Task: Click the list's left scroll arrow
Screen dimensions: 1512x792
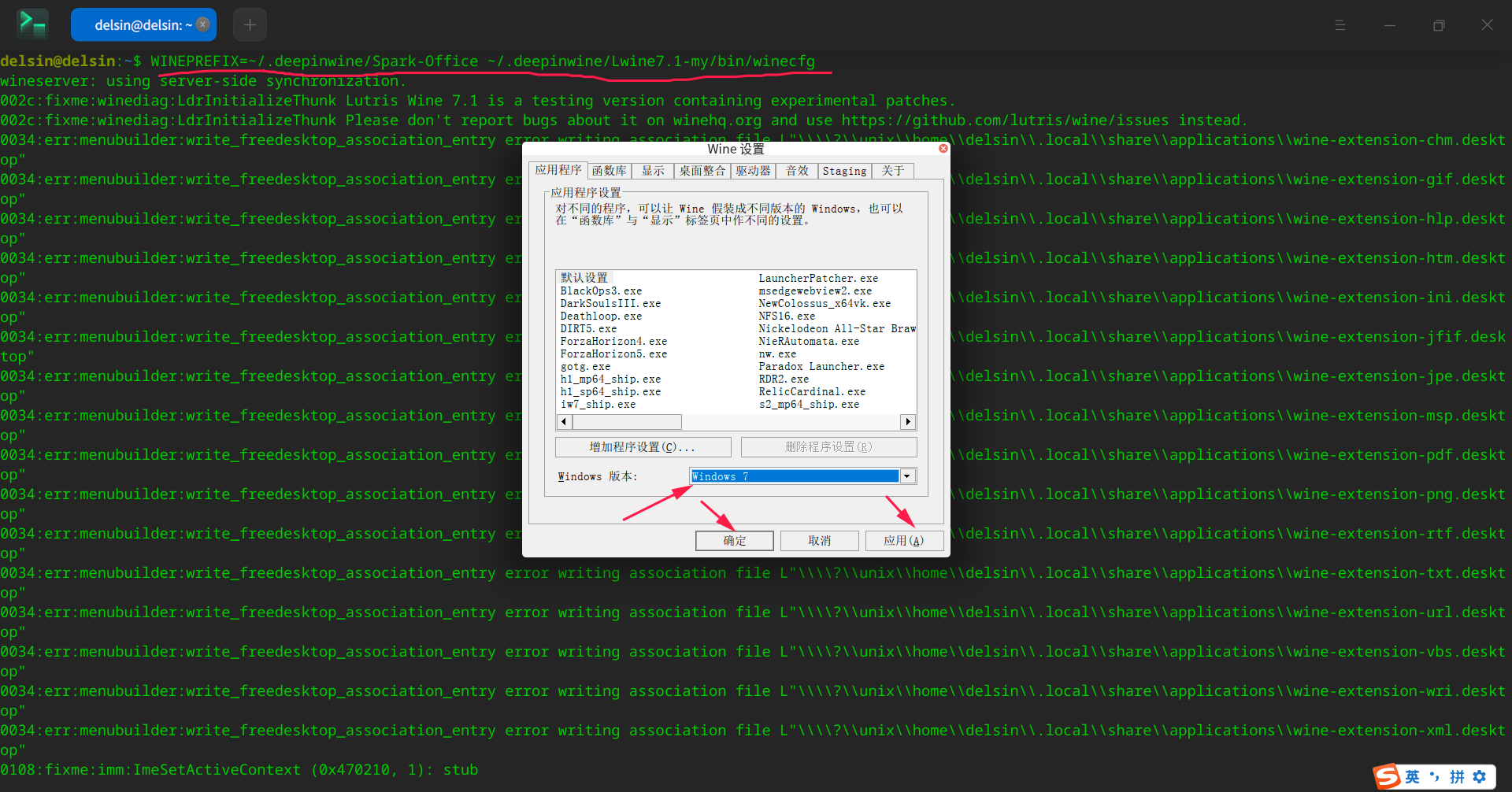Action: tap(564, 422)
